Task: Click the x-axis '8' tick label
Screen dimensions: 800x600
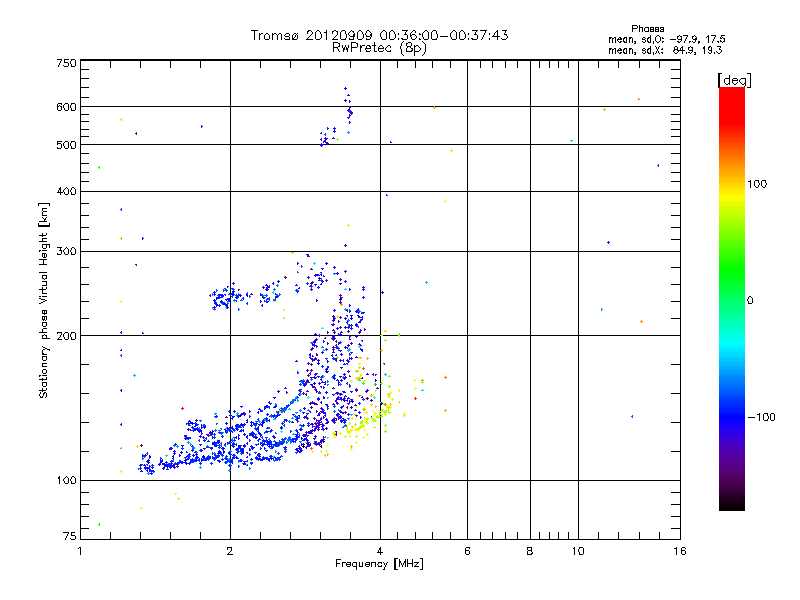Action: point(530,551)
